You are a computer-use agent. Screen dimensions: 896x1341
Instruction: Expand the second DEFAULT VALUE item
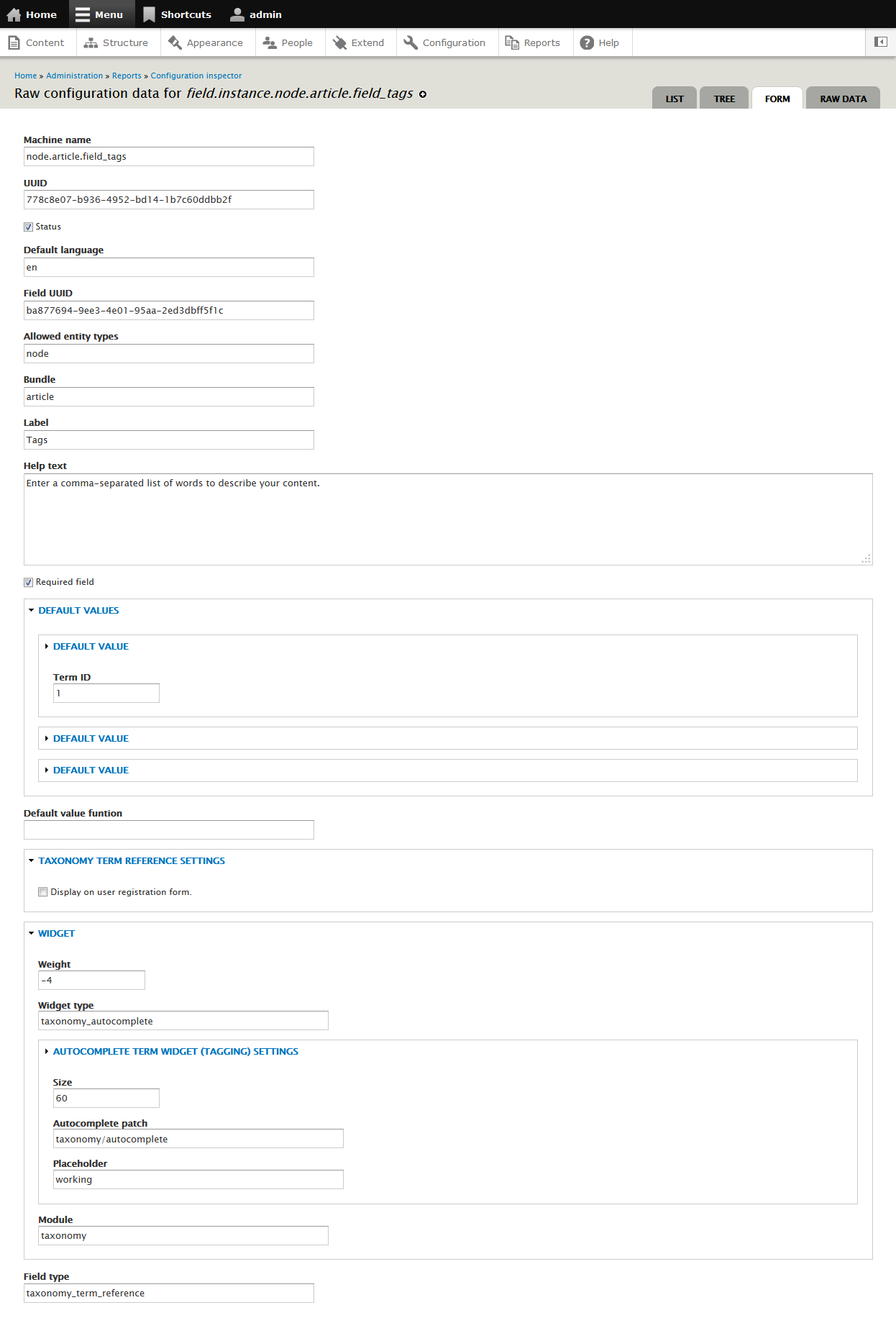(x=91, y=738)
